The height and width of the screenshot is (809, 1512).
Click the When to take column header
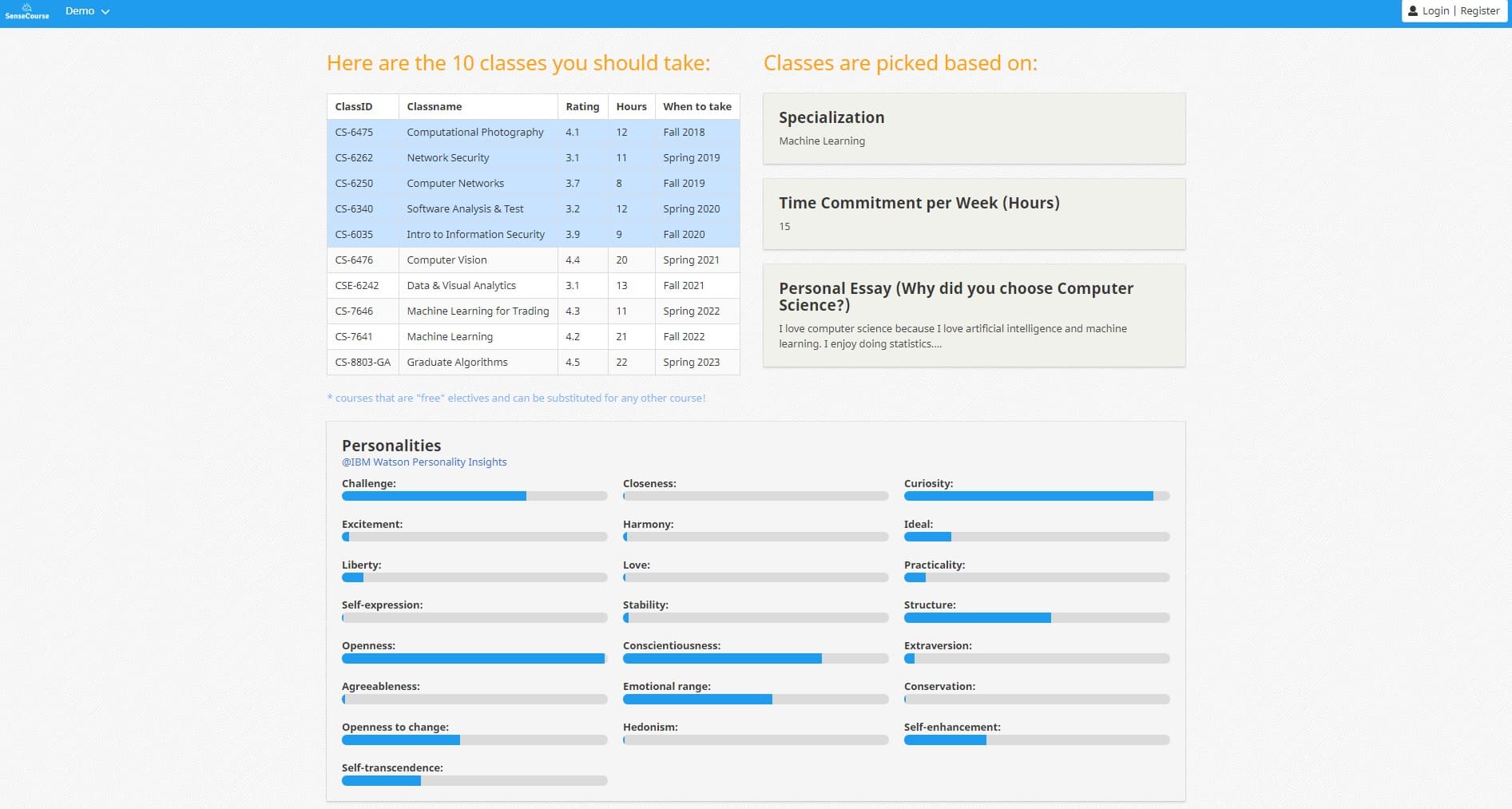(696, 107)
